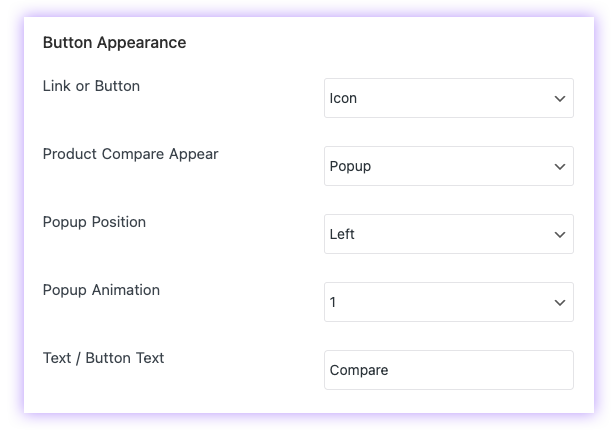Screen dimensions: 616x432
Task: Open the Link or Button dropdown
Action: pyautogui.click(x=448, y=98)
